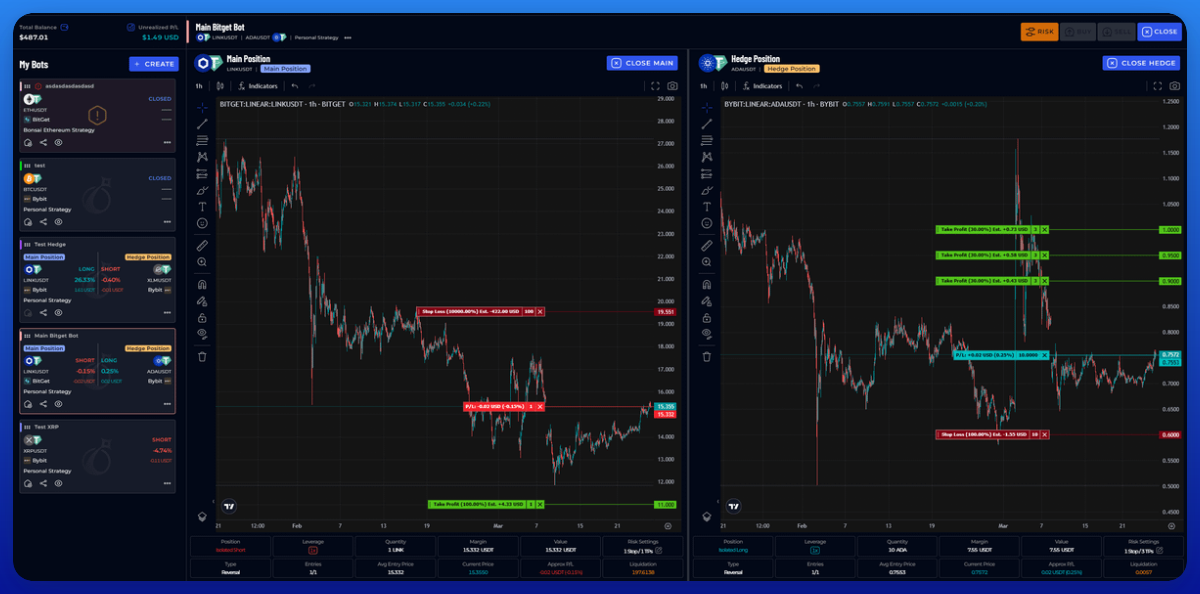This screenshot has width=1200, height=594.
Task: Open Indicators in Hedge Position chart
Action: (x=763, y=86)
